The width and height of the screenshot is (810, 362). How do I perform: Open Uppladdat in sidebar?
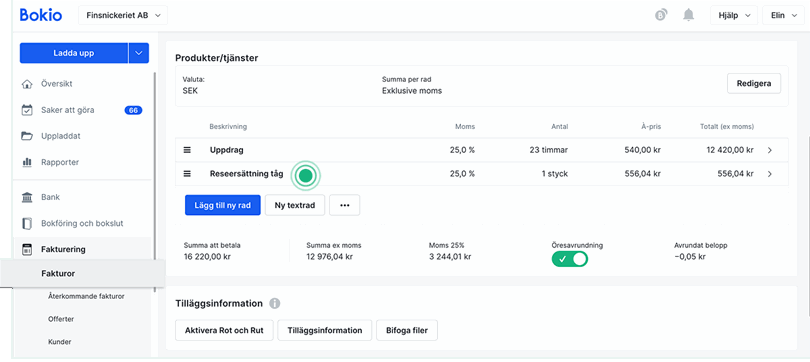pos(61,136)
